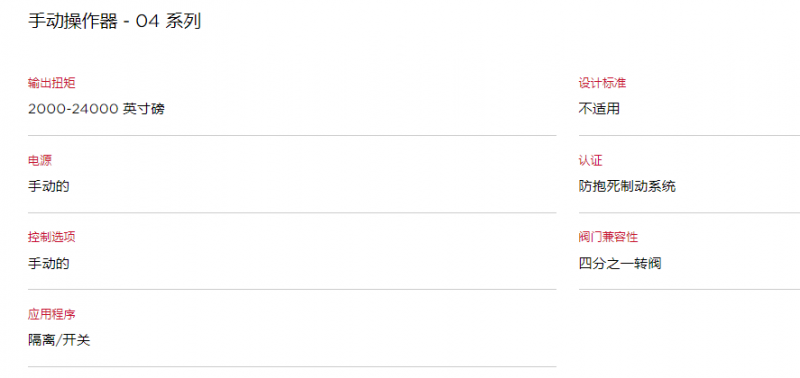Screen dimensions: 800x378
Task: Click the 手动的 value under 电源
Action: 48,187
